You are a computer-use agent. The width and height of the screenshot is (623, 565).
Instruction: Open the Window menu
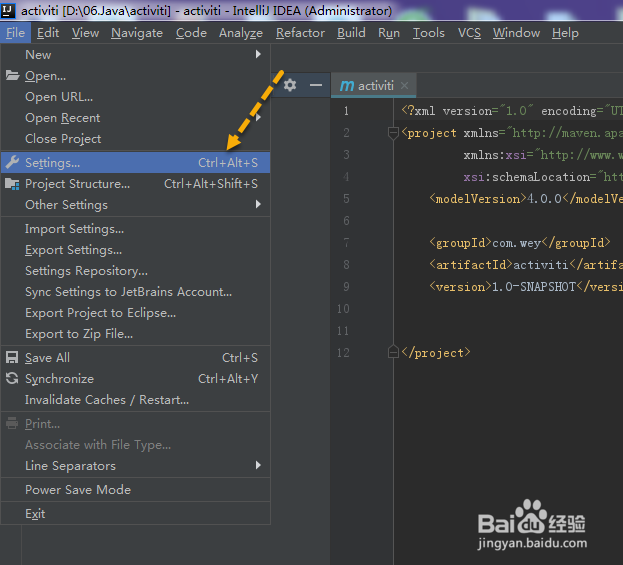tap(517, 33)
